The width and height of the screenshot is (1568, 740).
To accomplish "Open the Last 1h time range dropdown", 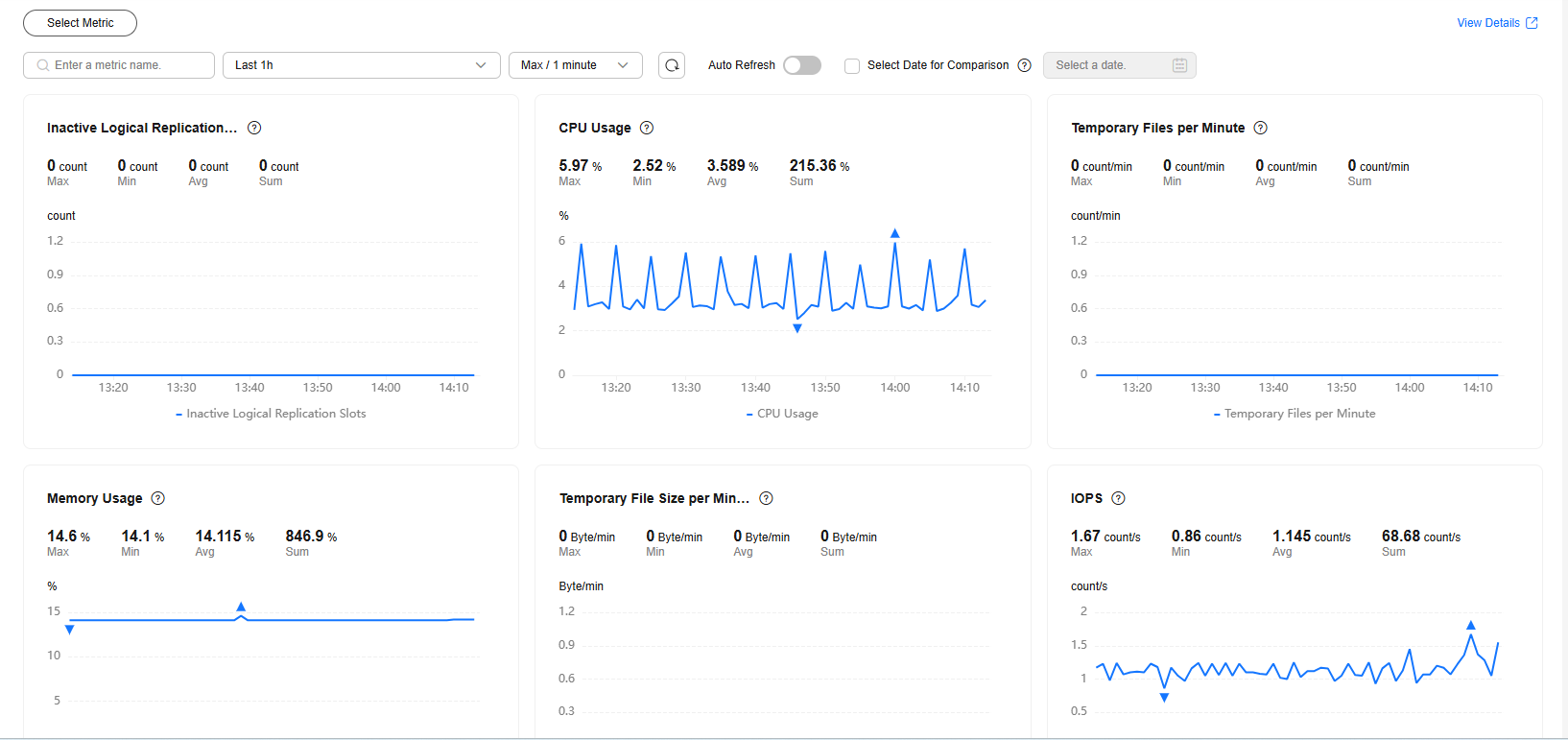I will click(x=361, y=65).
